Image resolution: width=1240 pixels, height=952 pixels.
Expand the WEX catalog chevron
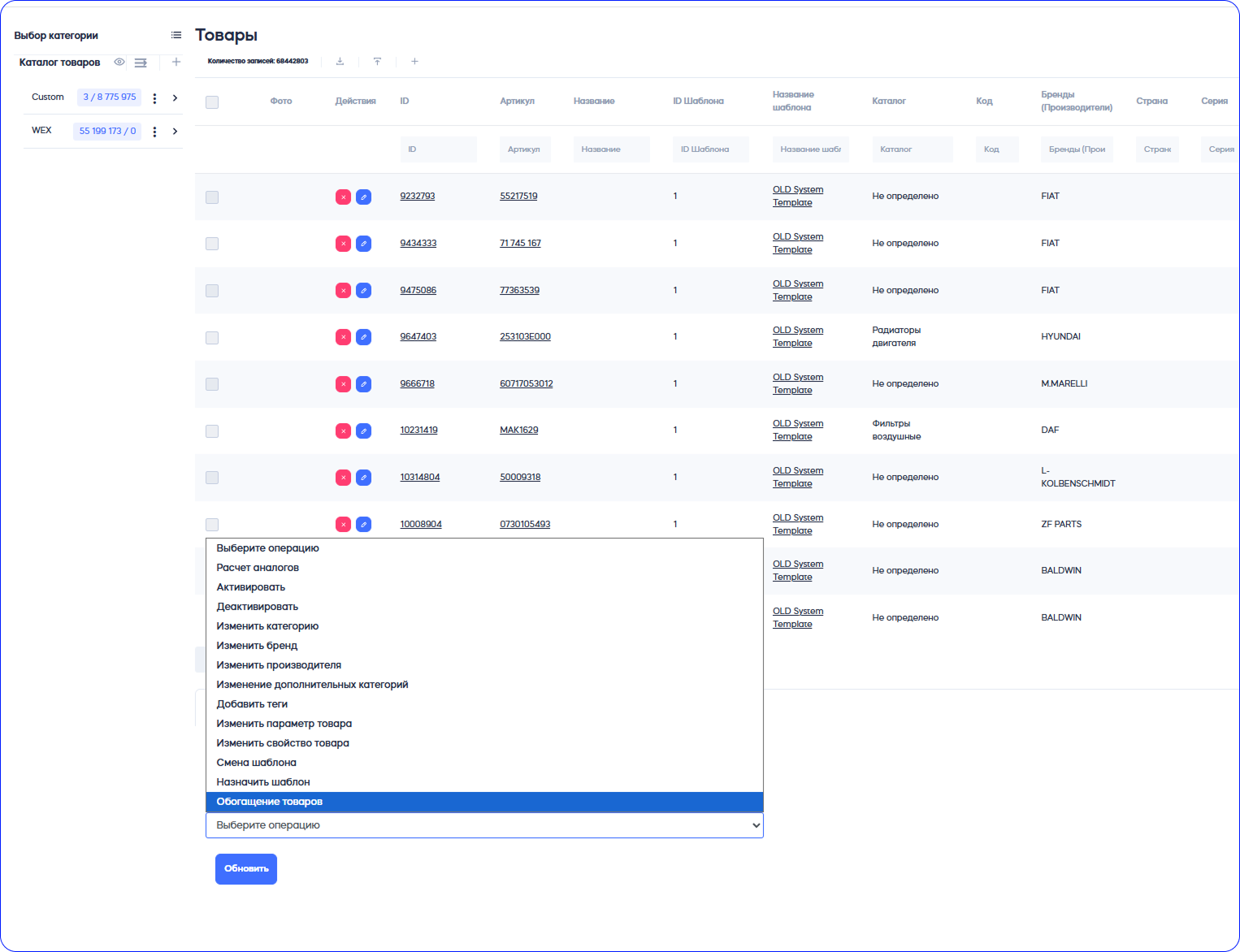pos(175,132)
